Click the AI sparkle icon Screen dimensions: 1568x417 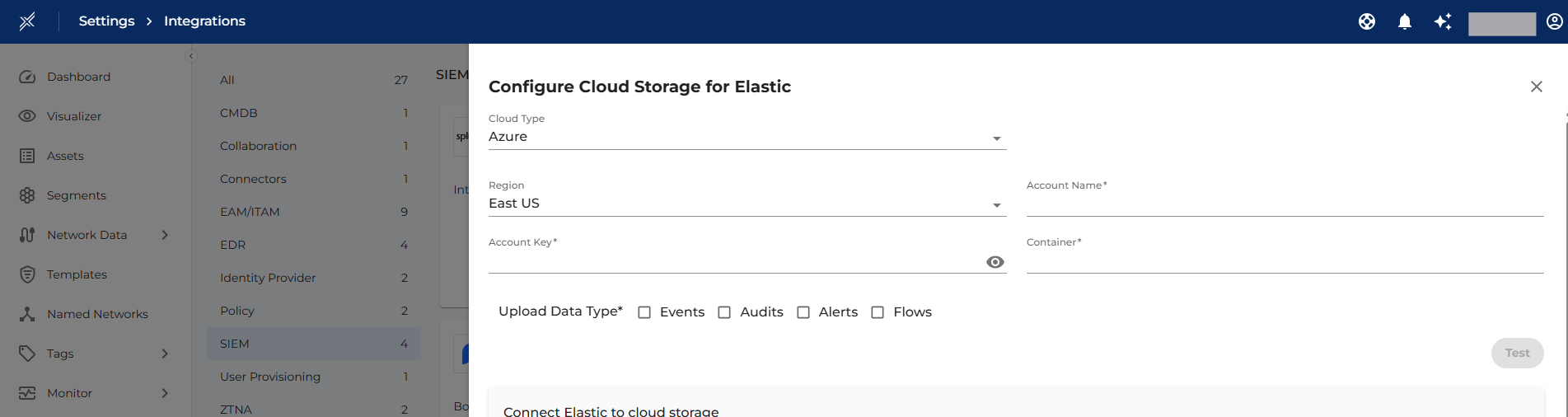[1443, 21]
